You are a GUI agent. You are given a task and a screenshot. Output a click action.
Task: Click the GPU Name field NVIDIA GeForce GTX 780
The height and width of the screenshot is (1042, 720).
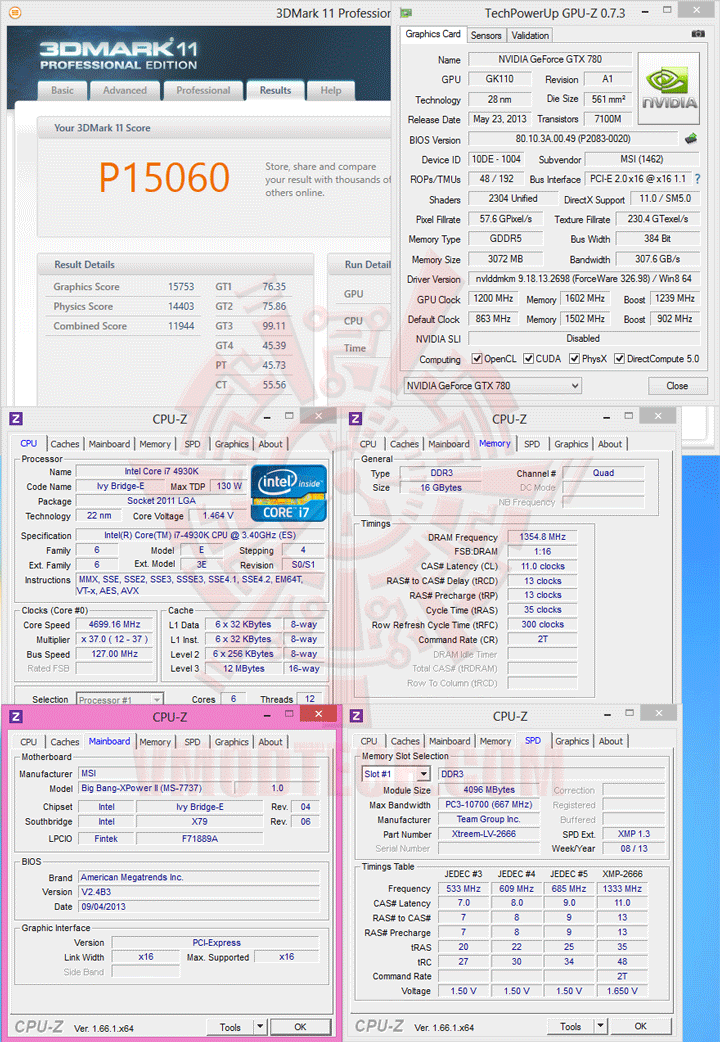(550, 59)
